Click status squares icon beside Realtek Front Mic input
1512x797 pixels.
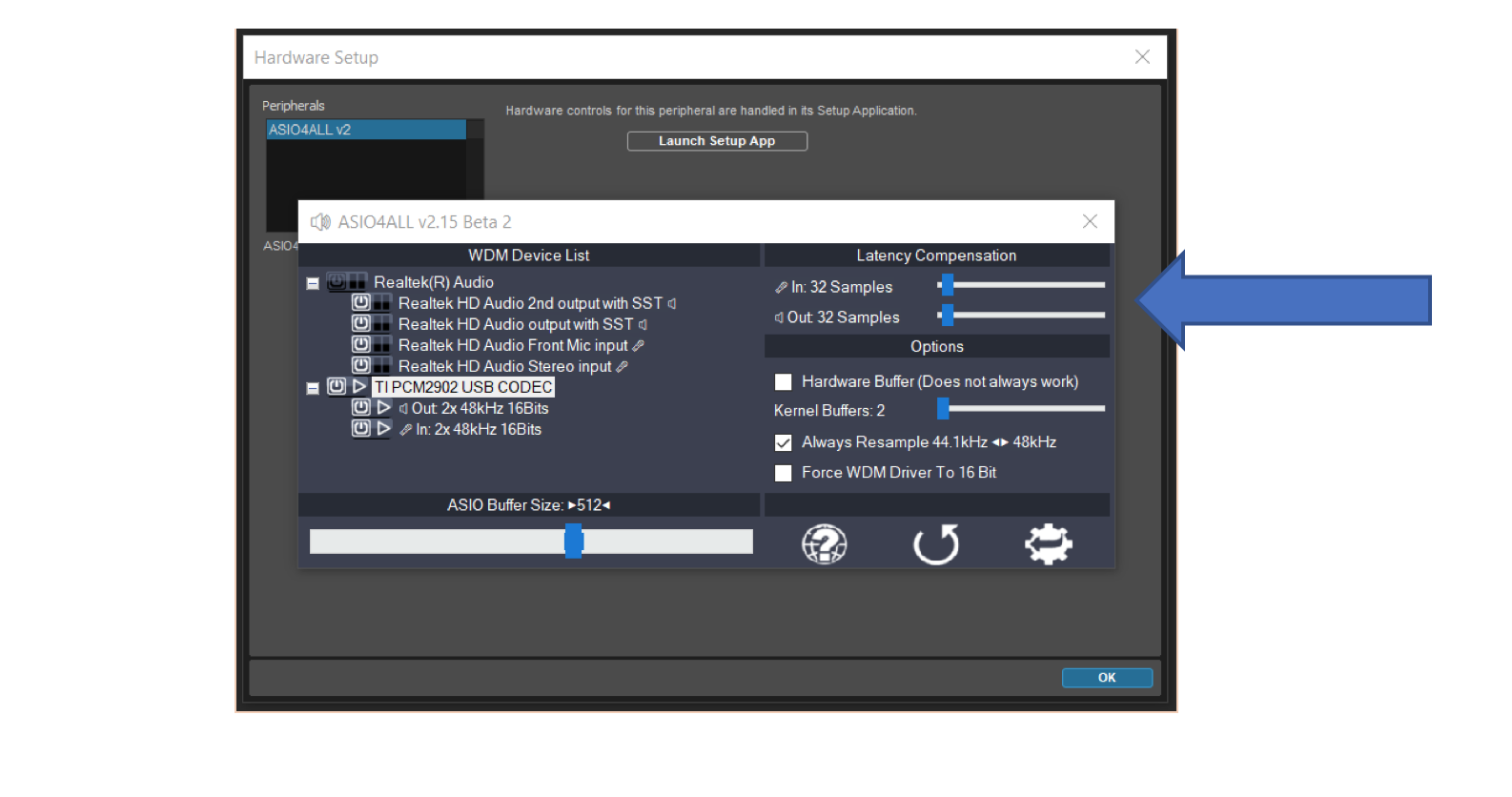coord(382,345)
